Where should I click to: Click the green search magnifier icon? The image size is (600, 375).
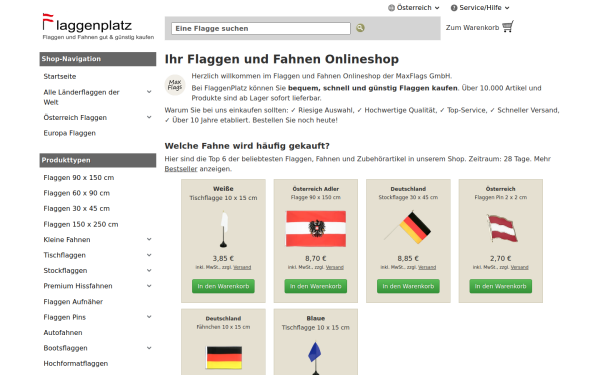click(x=360, y=28)
